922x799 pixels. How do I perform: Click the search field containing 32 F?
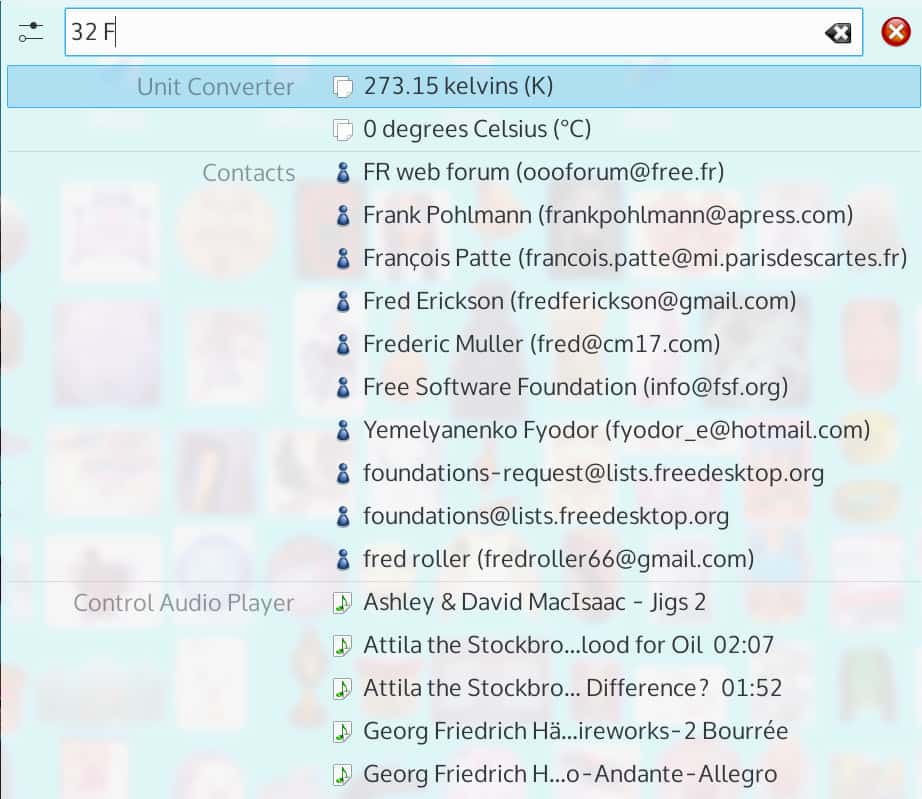pyautogui.click(x=463, y=32)
